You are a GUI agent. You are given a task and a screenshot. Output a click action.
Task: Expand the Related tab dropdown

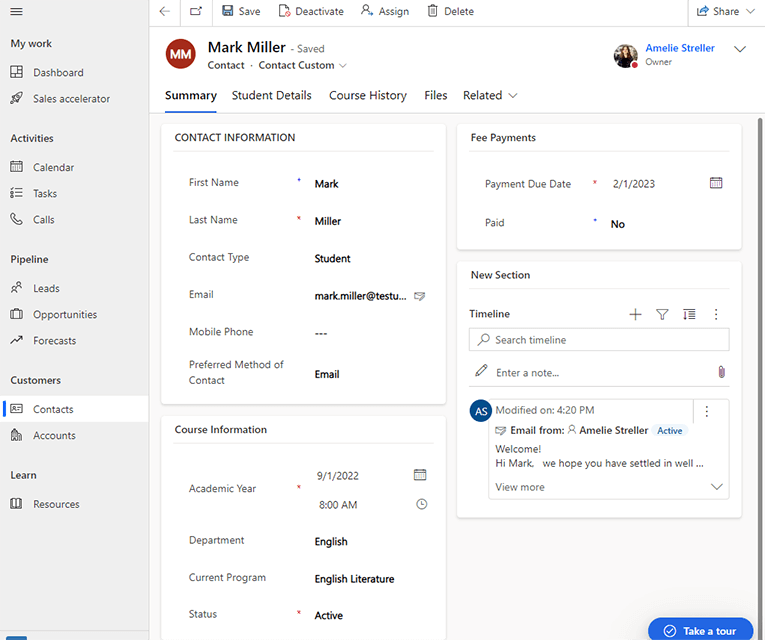pyautogui.click(x=490, y=95)
